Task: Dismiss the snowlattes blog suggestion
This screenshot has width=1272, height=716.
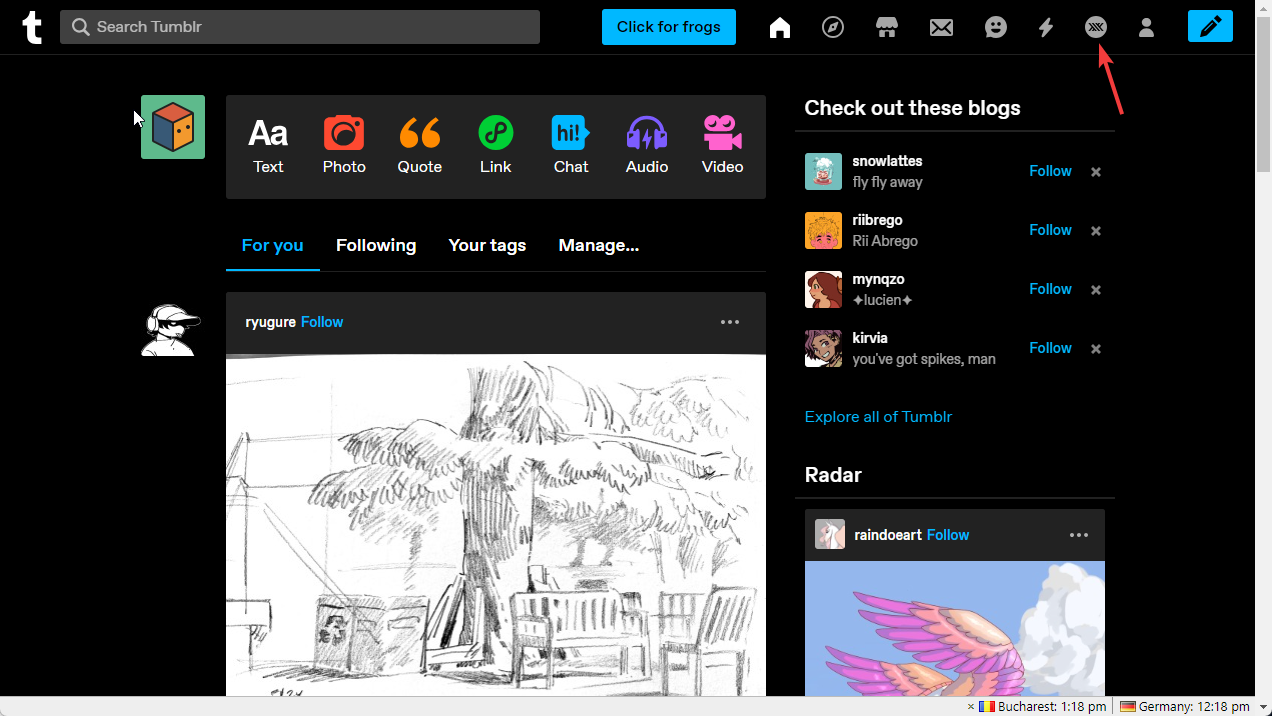Action: (x=1096, y=172)
